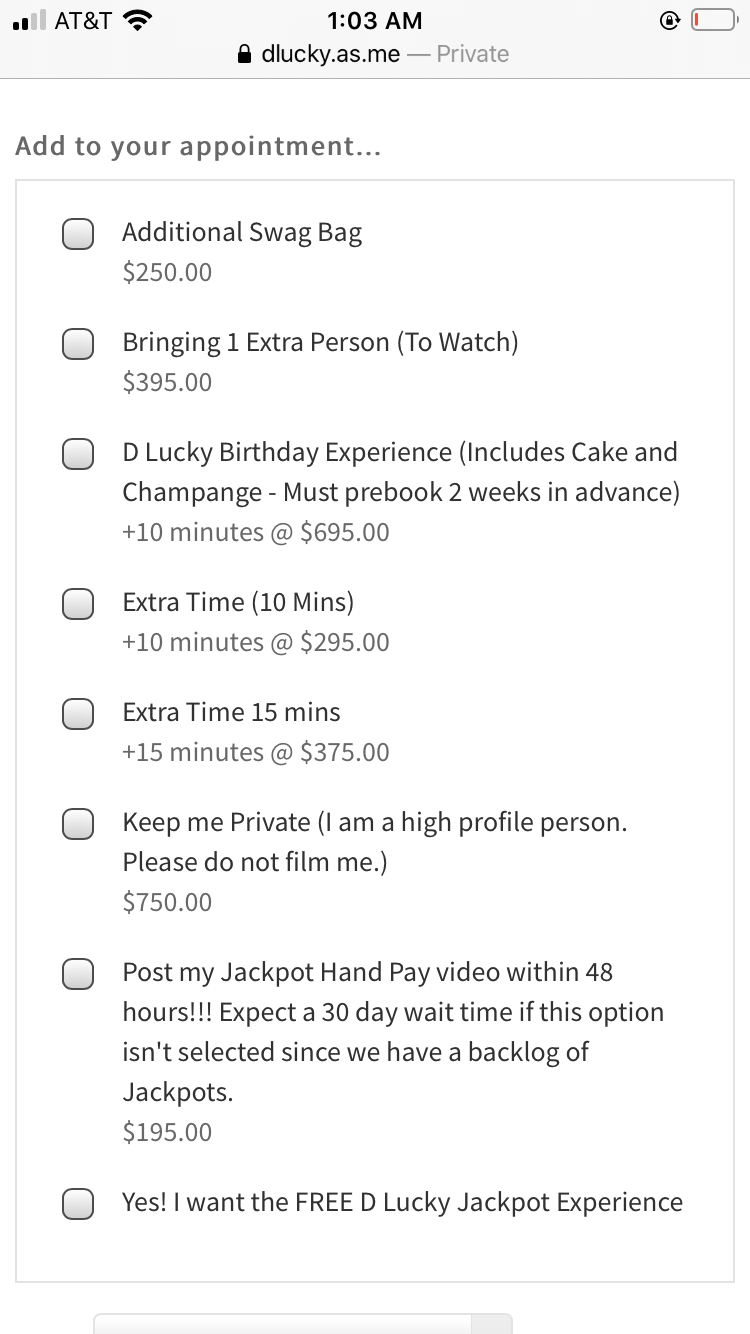Click the Add to your appointment heading
The width and height of the screenshot is (750, 1334).
[199, 146]
